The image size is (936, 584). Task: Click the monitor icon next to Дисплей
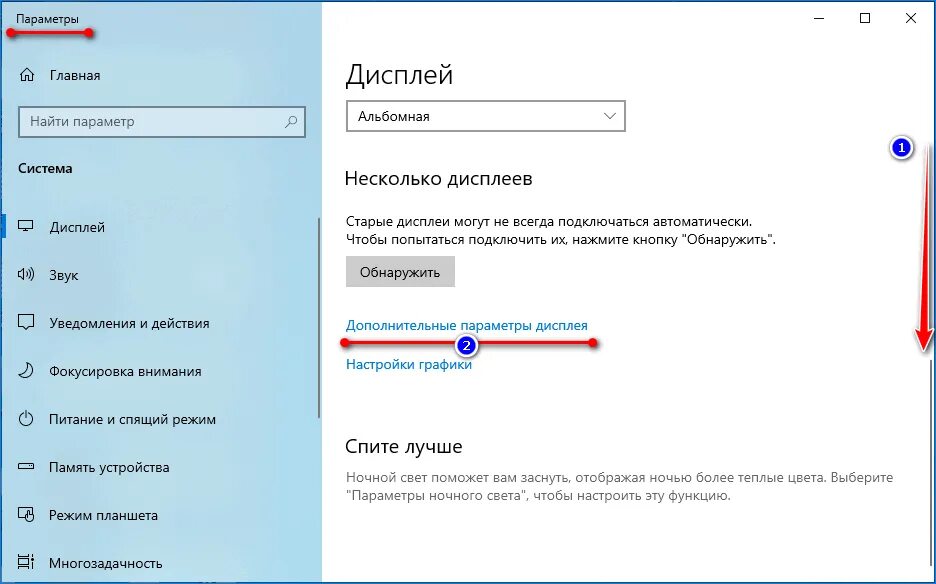[x=26, y=226]
